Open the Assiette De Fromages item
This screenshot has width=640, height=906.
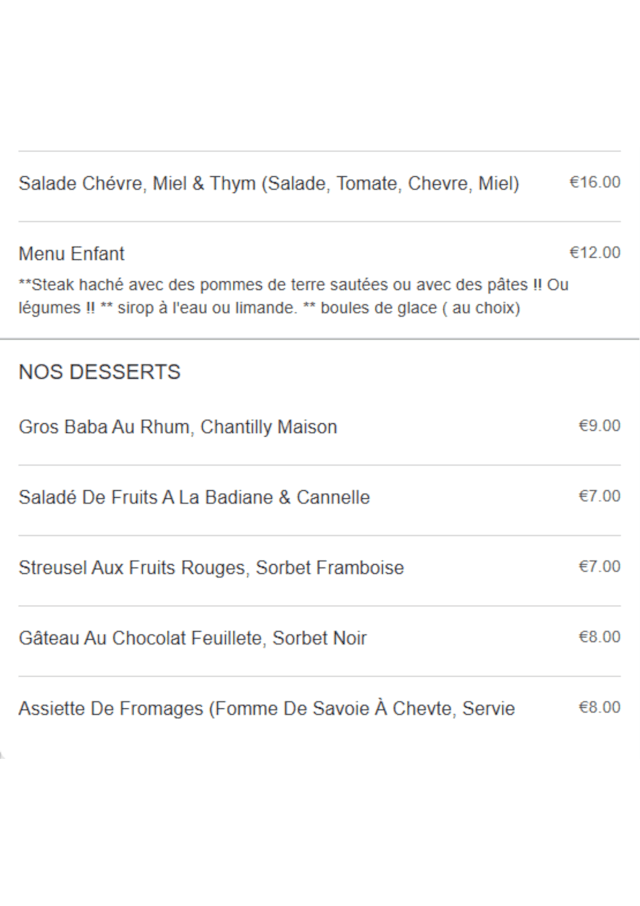111,709
